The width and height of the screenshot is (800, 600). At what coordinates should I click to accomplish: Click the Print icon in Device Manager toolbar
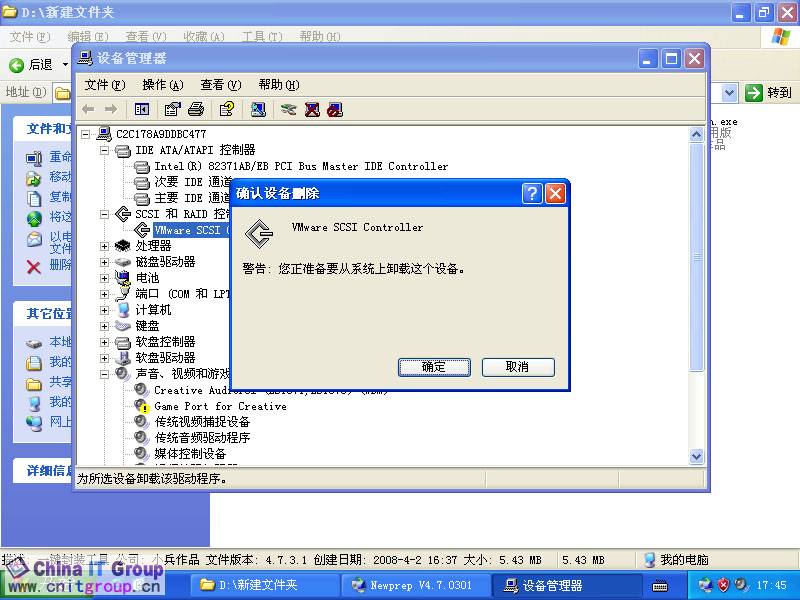click(x=196, y=109)
